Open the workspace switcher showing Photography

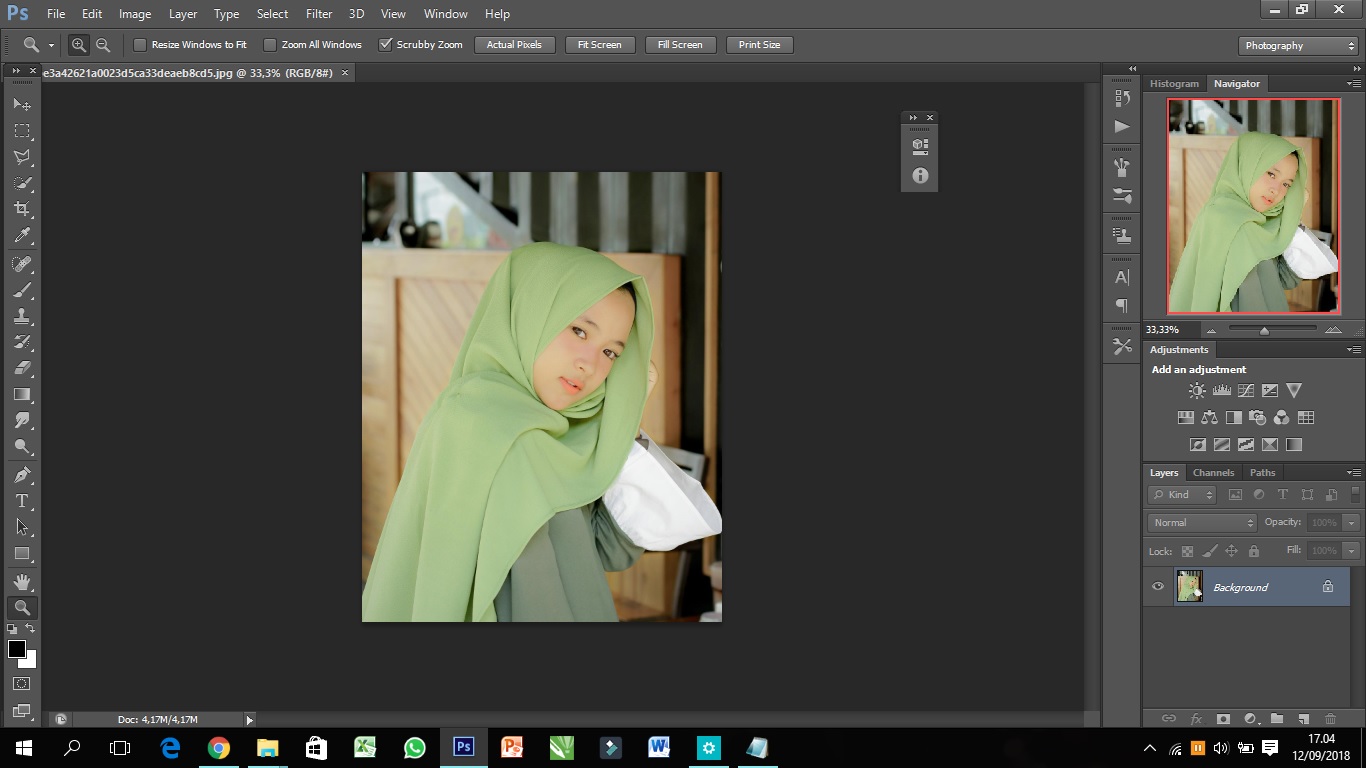coord(1297,45)
